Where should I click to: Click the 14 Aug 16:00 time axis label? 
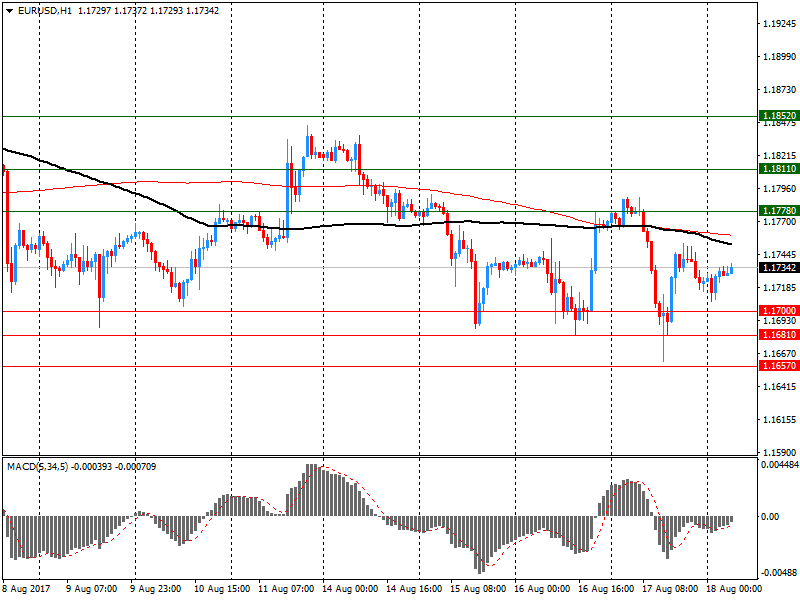[x=414, y=589]
